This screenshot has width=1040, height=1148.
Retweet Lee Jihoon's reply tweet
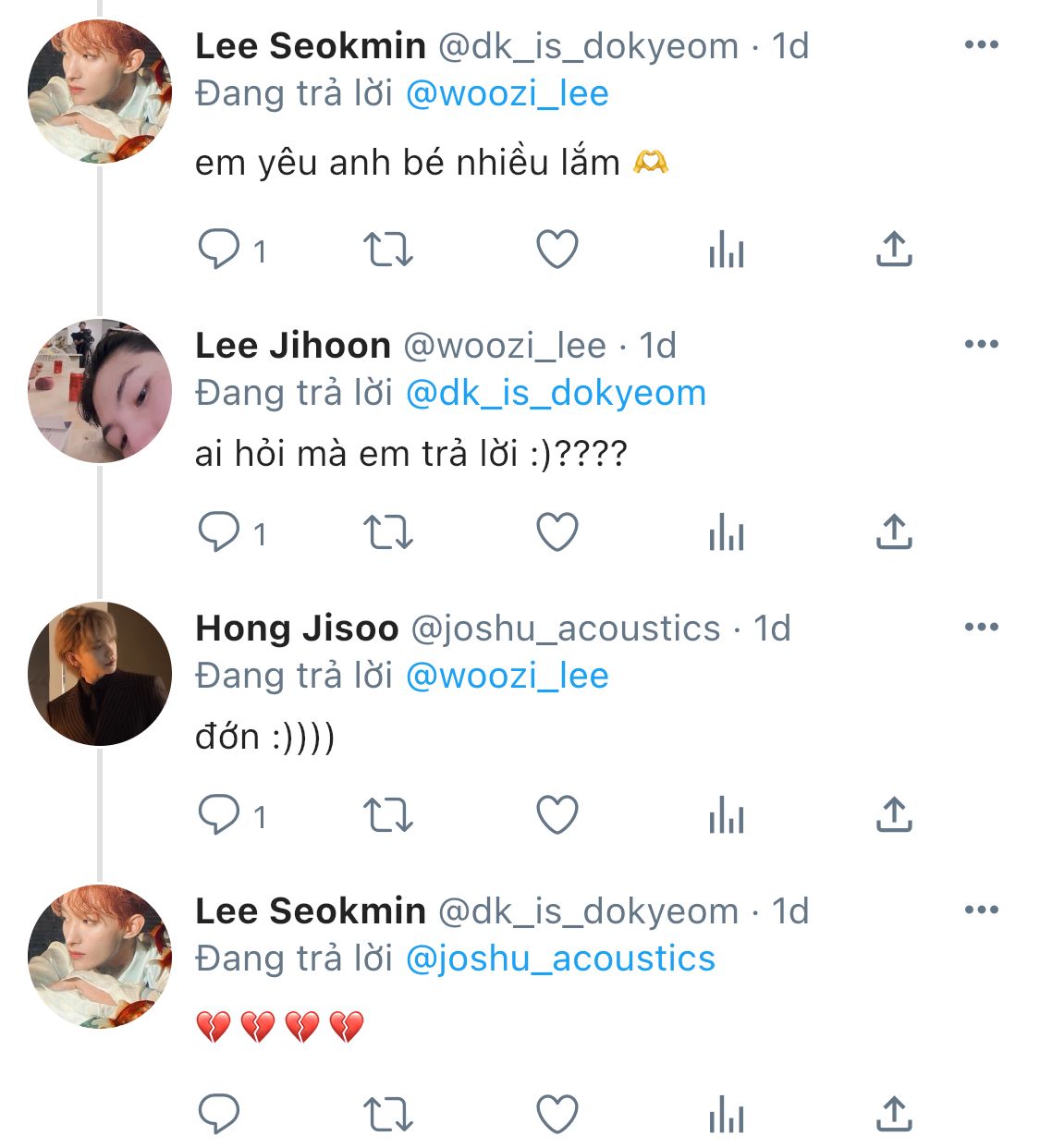pos(387,532)
